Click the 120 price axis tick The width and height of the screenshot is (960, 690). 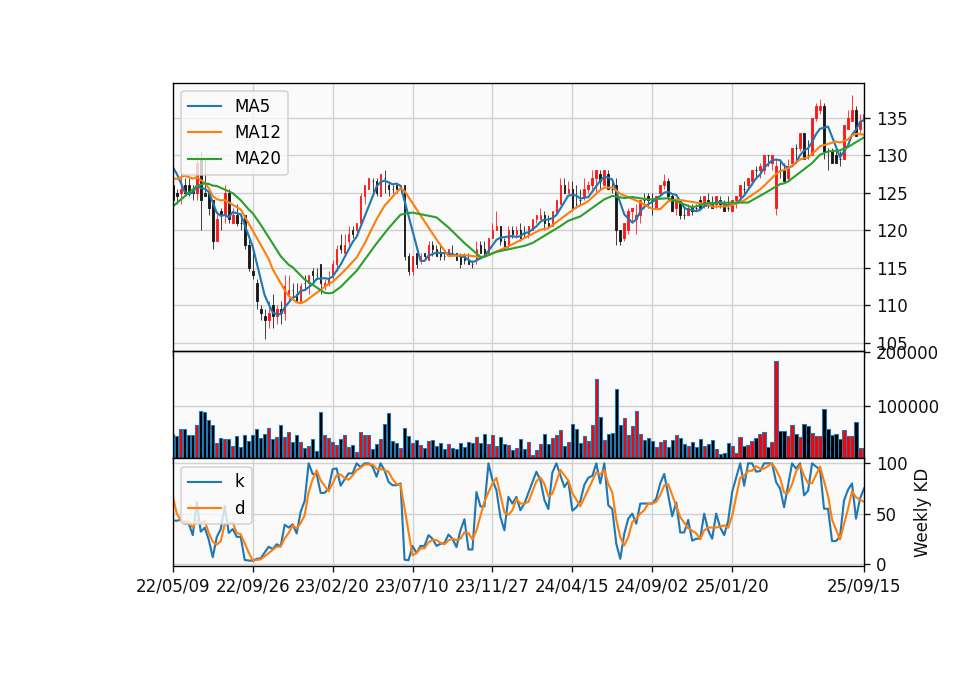pyautogui.click(x=892, y=231)
